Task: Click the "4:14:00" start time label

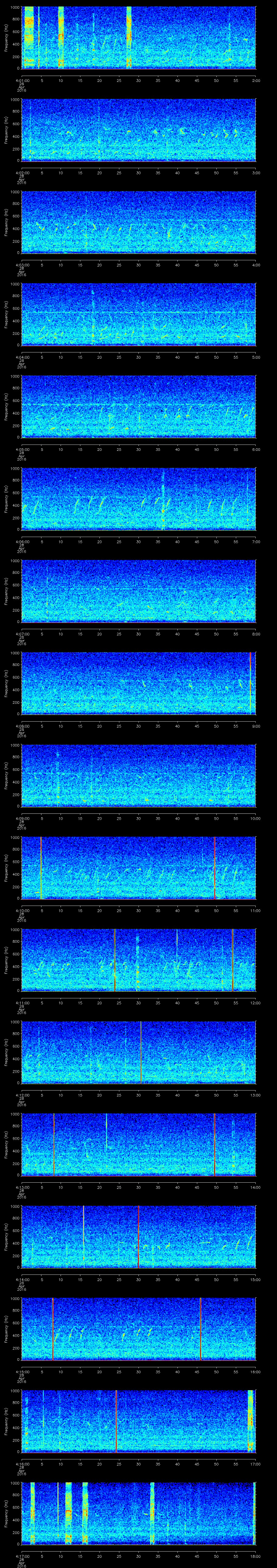Action: point(22,1279)
